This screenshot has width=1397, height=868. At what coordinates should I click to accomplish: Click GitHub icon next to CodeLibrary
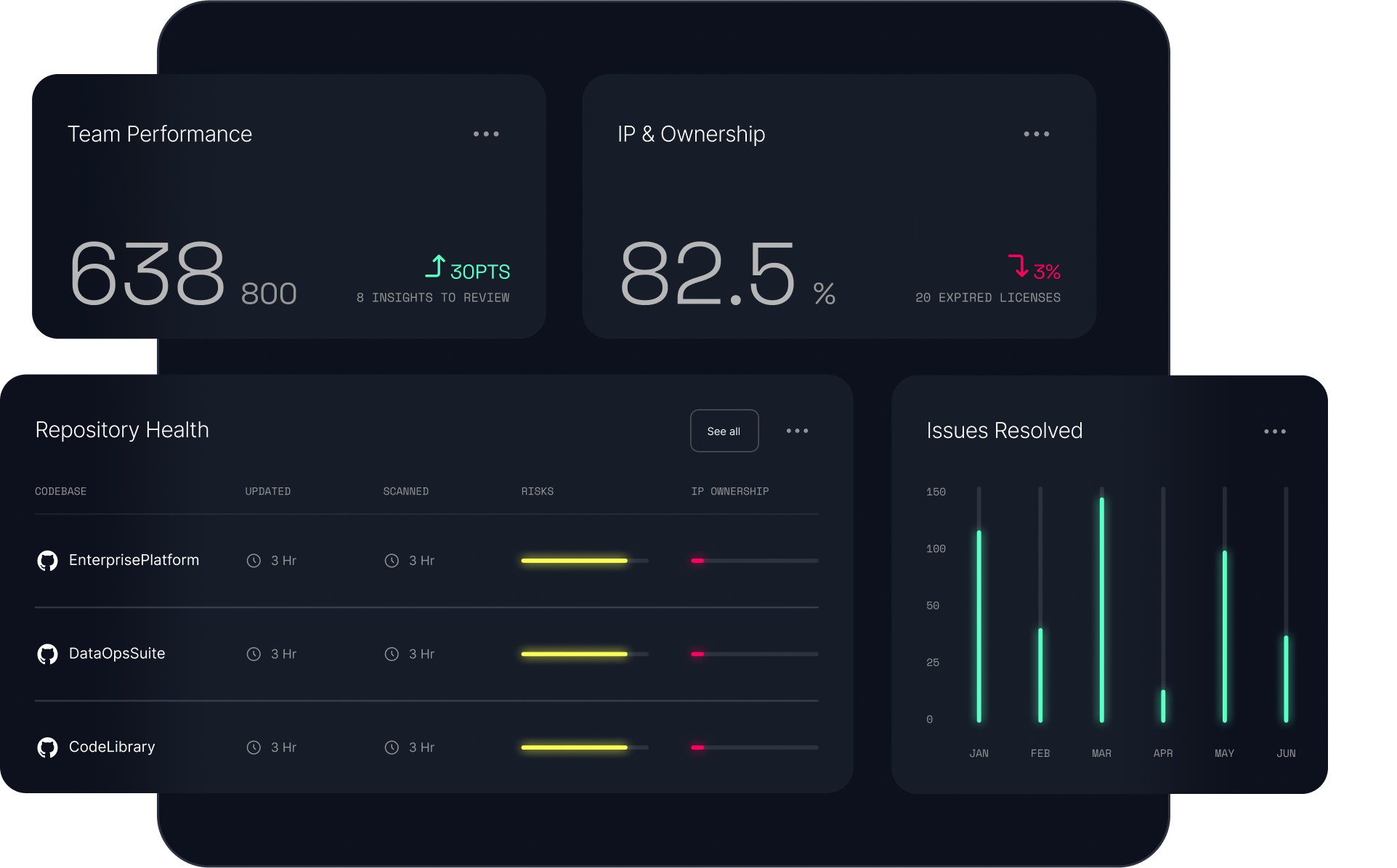click(x=47, y=747)
